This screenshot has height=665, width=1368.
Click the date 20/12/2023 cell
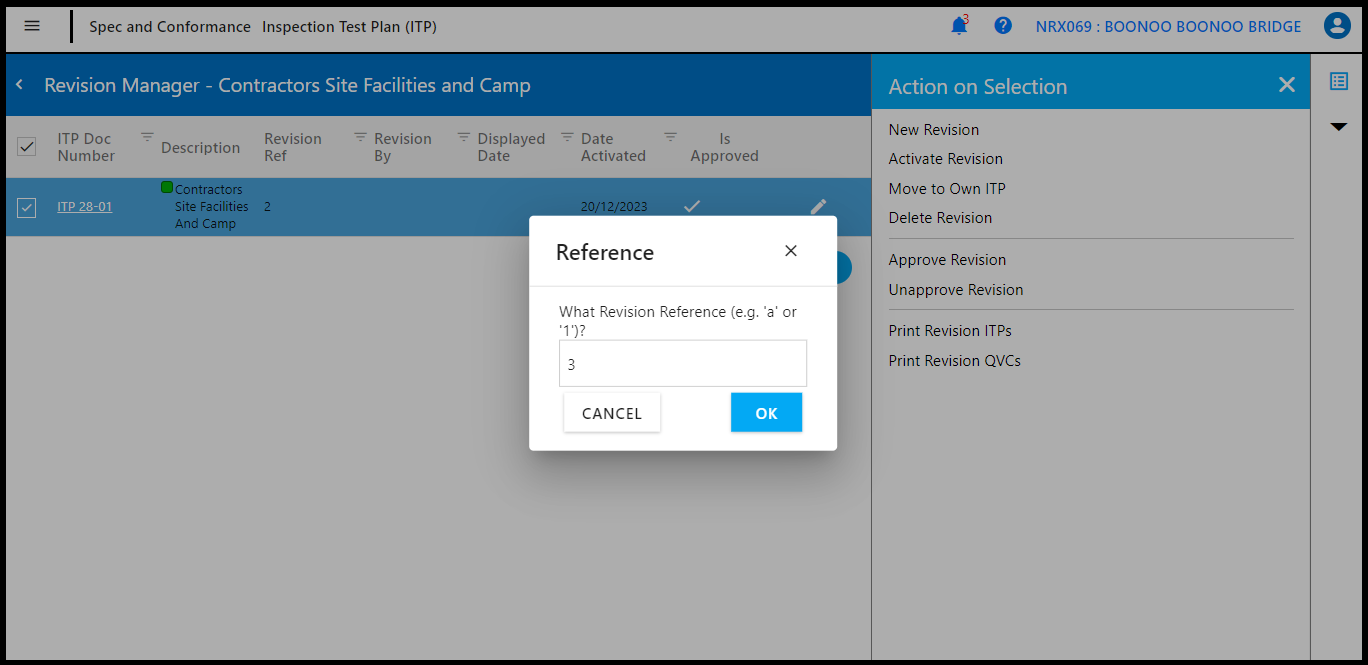[x=614, y=207]
